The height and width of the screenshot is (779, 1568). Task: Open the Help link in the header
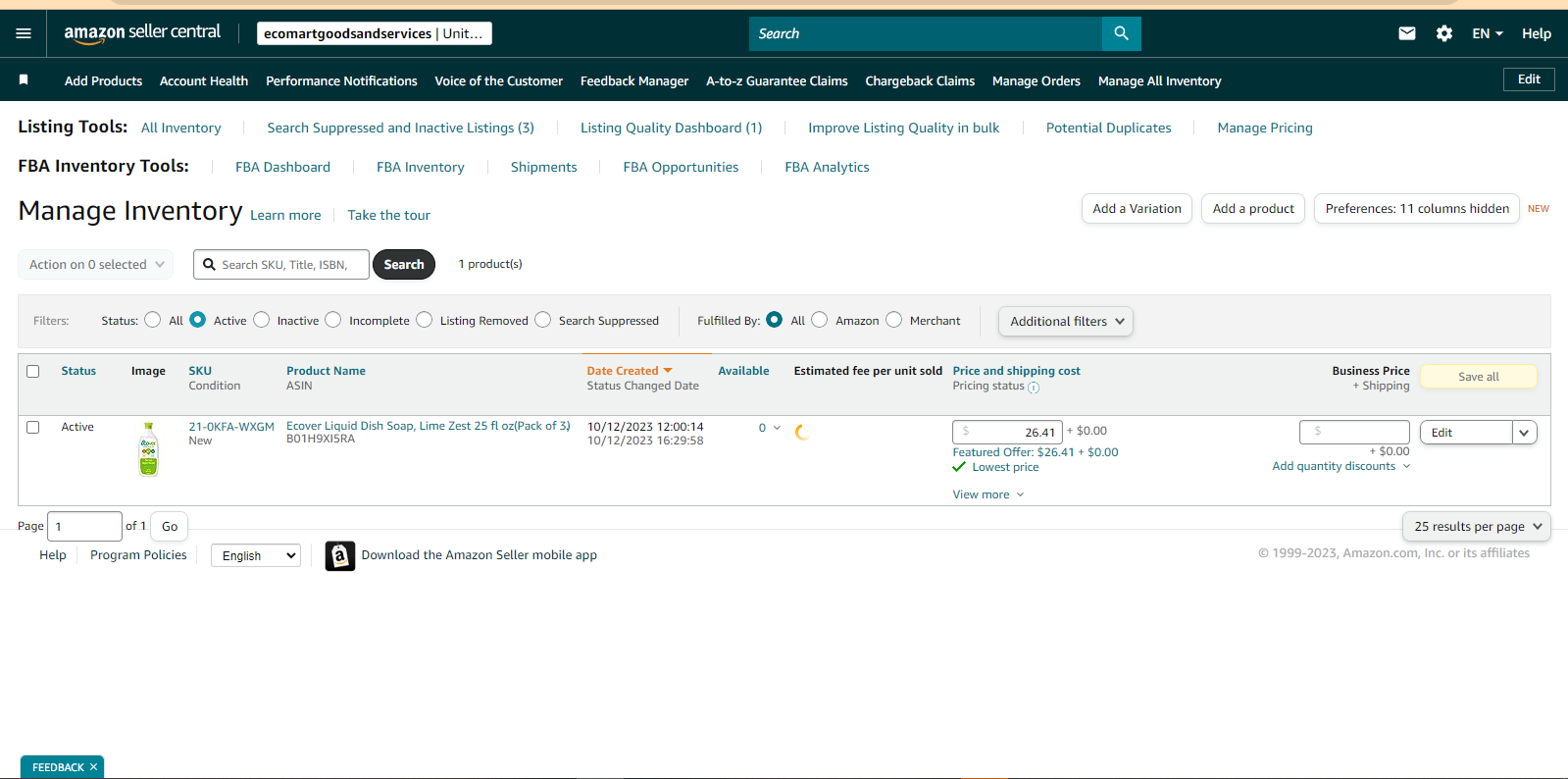1537,33
